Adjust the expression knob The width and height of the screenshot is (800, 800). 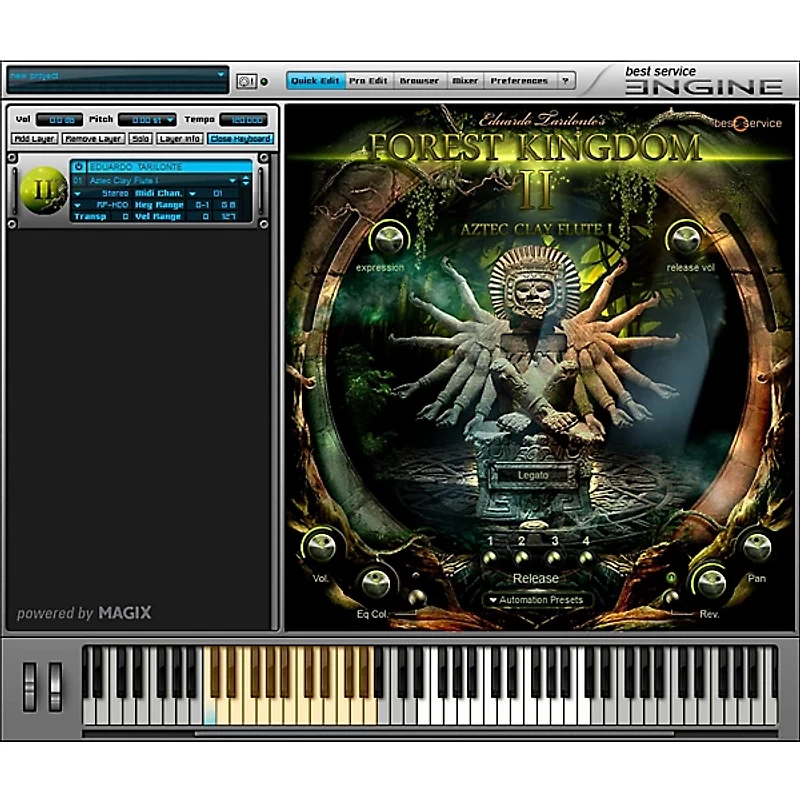(x=389, y=239)
